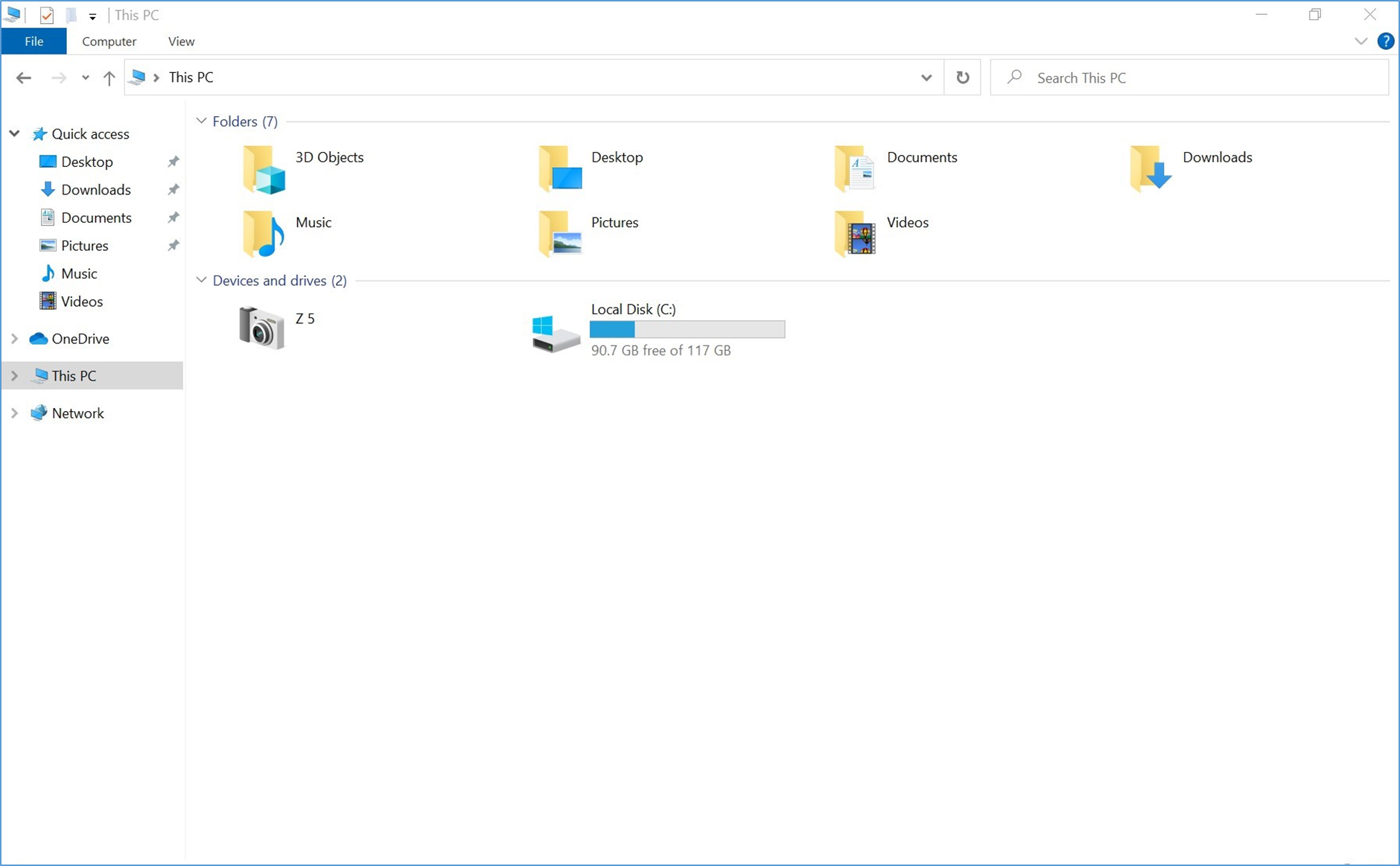
Task: Unpin Desktop from Quick access
Action: (172, 162)
